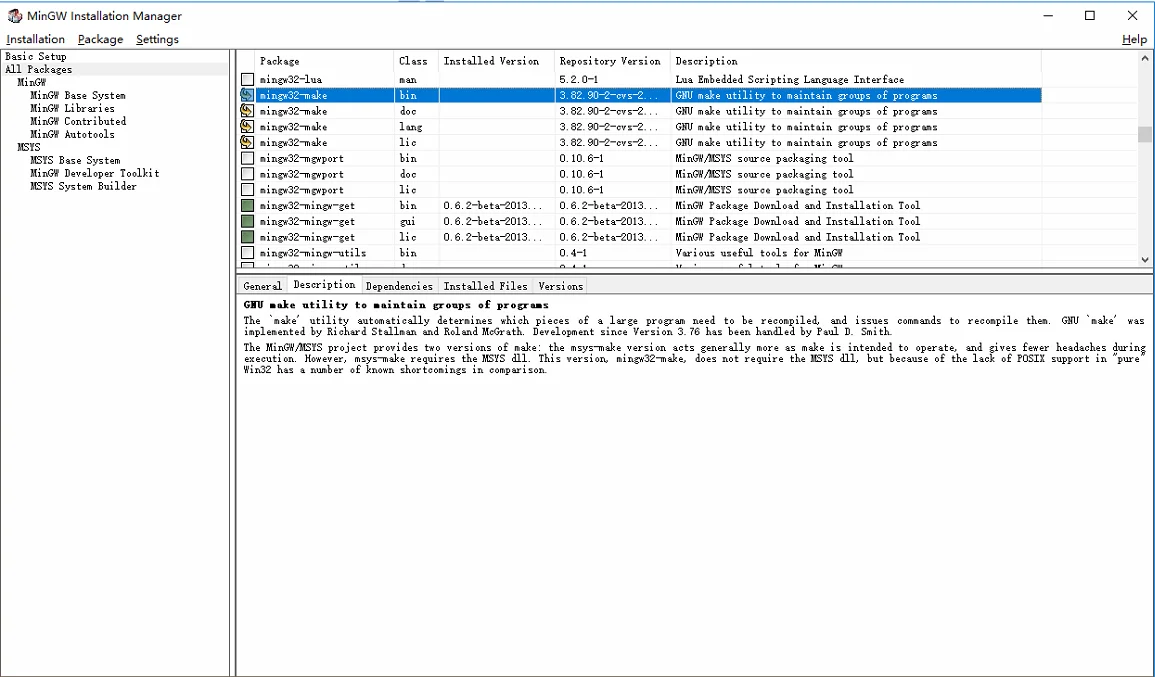Select MinGW Base System in tree
1155x677 pixels.
(x=77, y=95)
